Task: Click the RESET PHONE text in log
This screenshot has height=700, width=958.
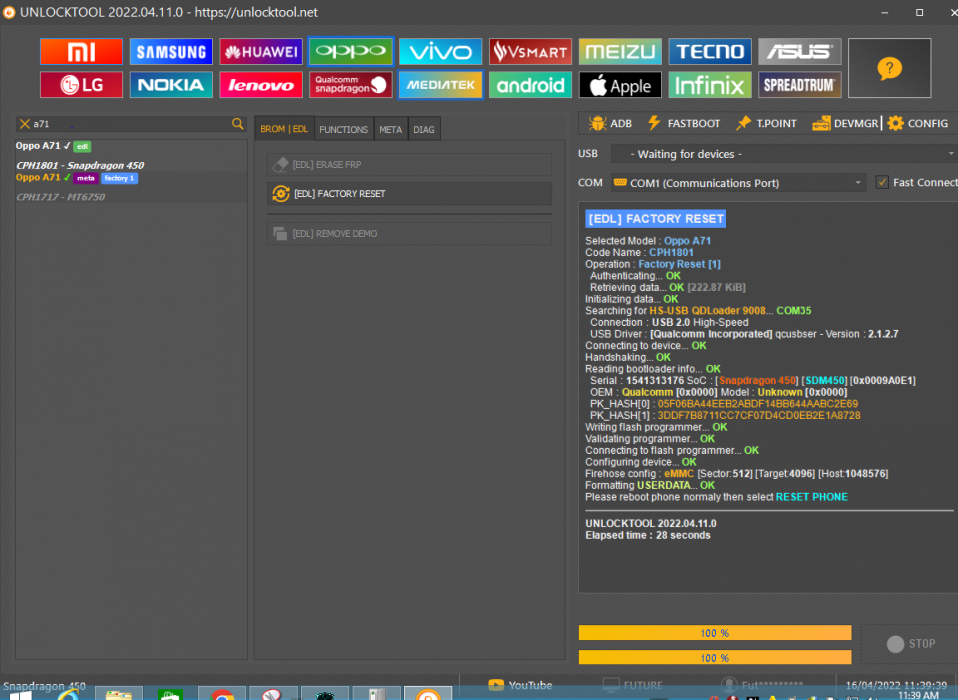Action: 811,497
